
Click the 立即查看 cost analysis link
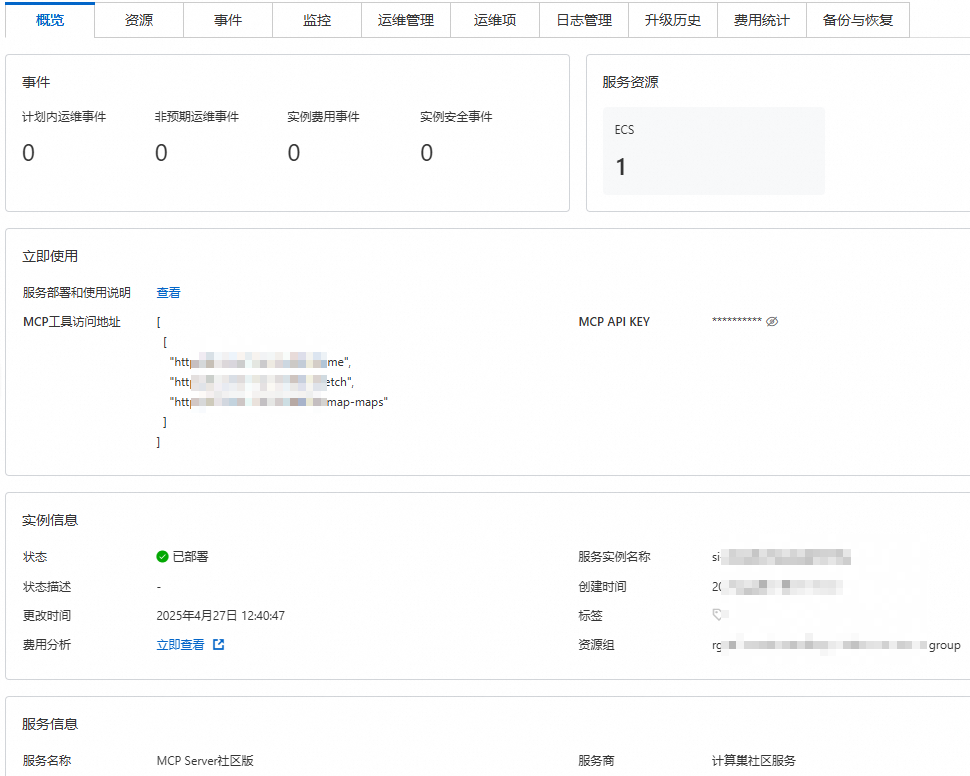[180, 645]
